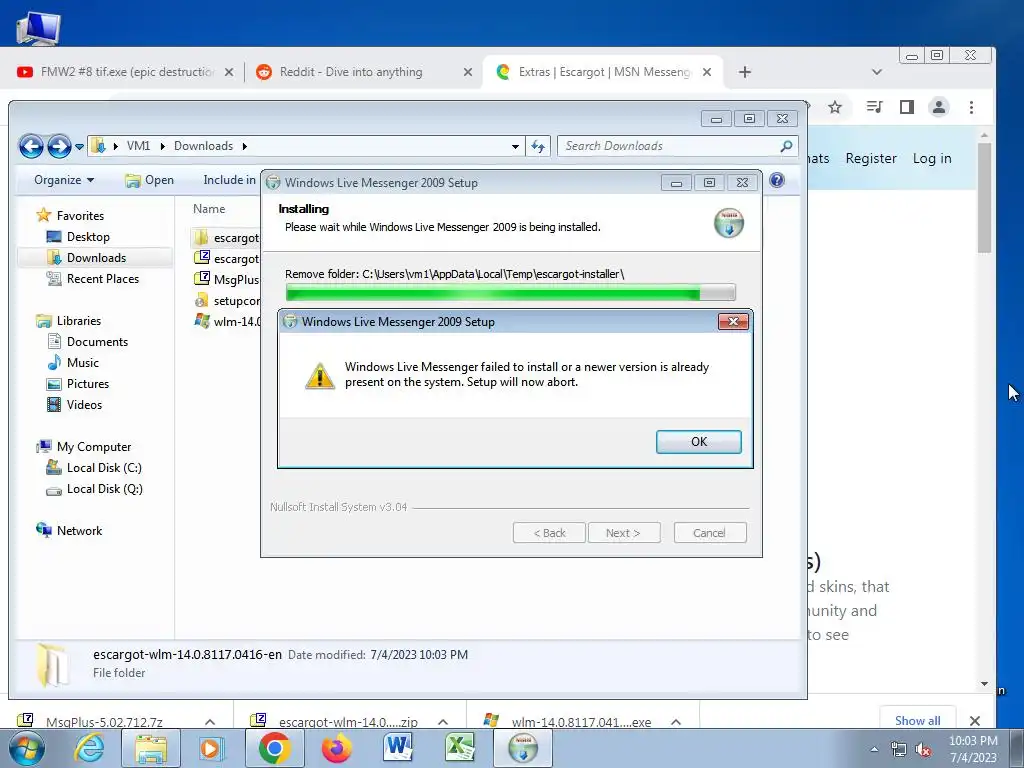The image size is (1024, 768).
Task: Open Firefox from the taskbar
Action: 337,748
